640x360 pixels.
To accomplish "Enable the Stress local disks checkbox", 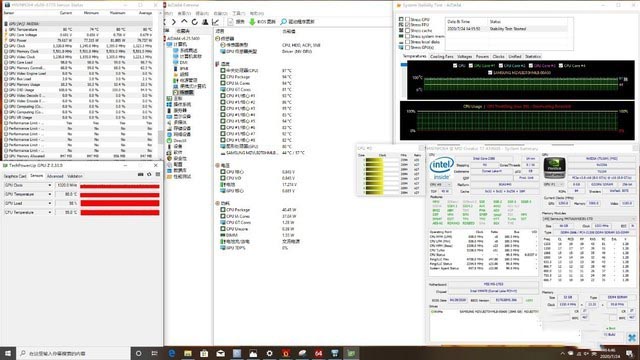I will tap(407, 42).
